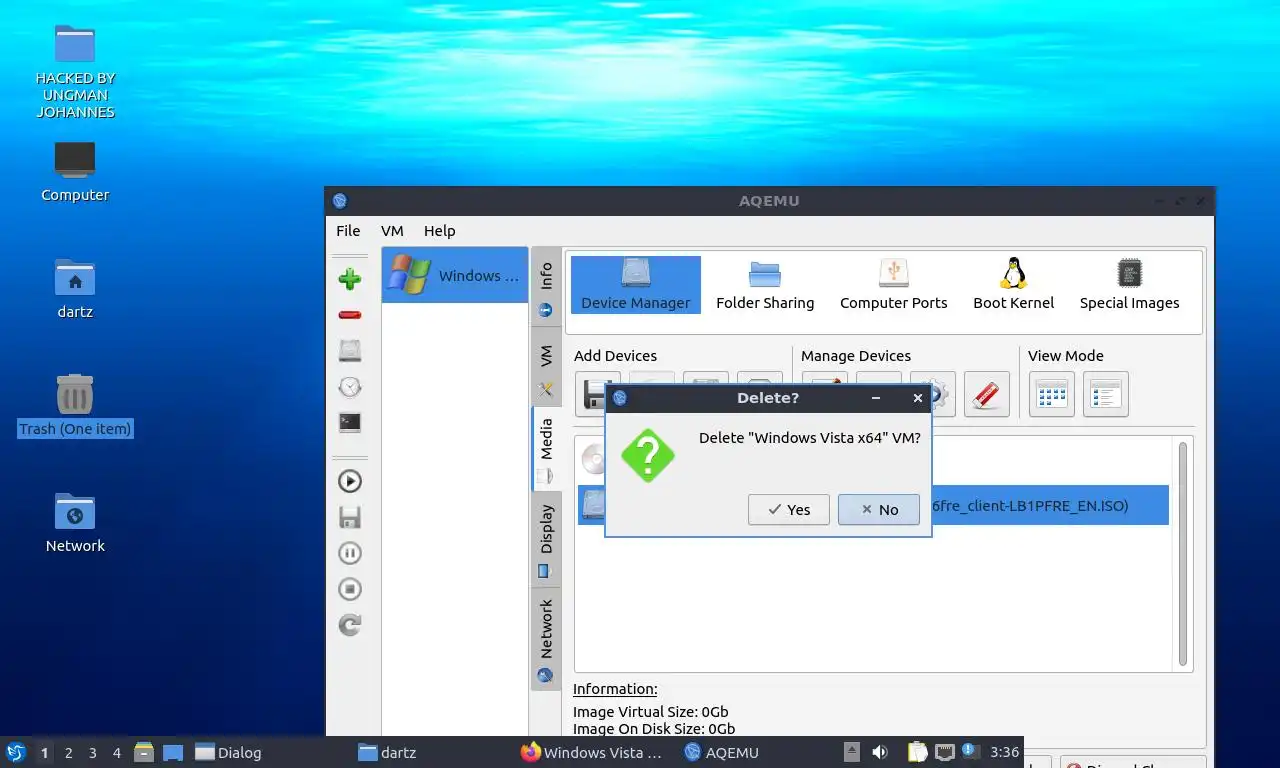Select the Device Manager section
Viewport: 1280px width, 768px height.
[636, 285]
